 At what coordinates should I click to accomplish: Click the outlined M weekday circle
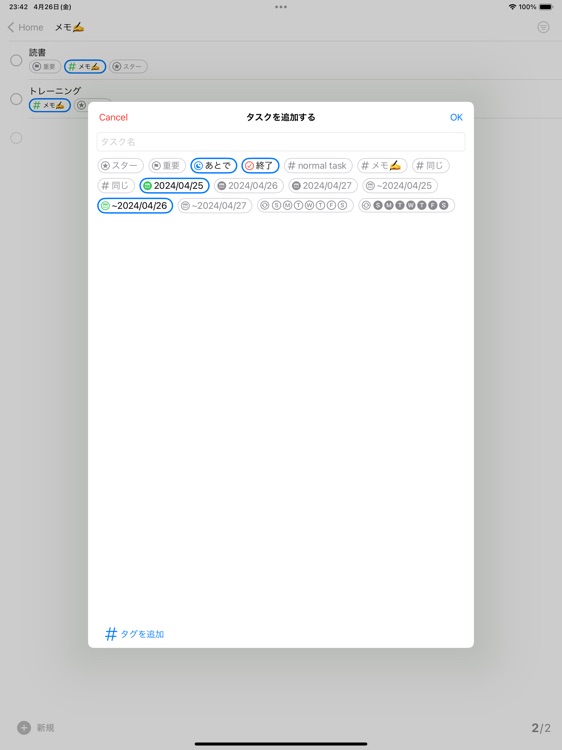coord(287,206)
